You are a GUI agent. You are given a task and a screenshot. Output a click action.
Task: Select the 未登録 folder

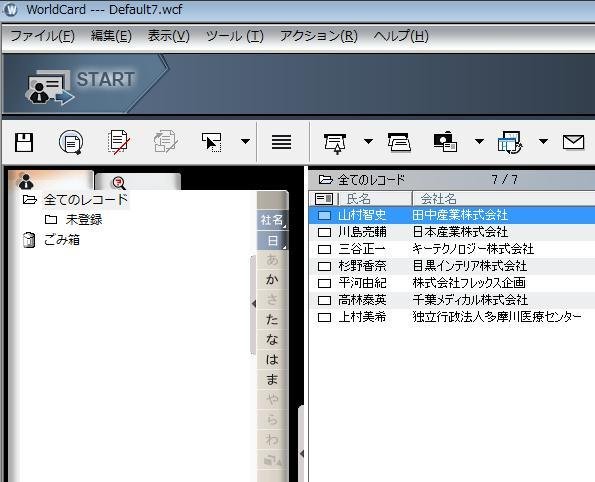[x=84, y=219]
